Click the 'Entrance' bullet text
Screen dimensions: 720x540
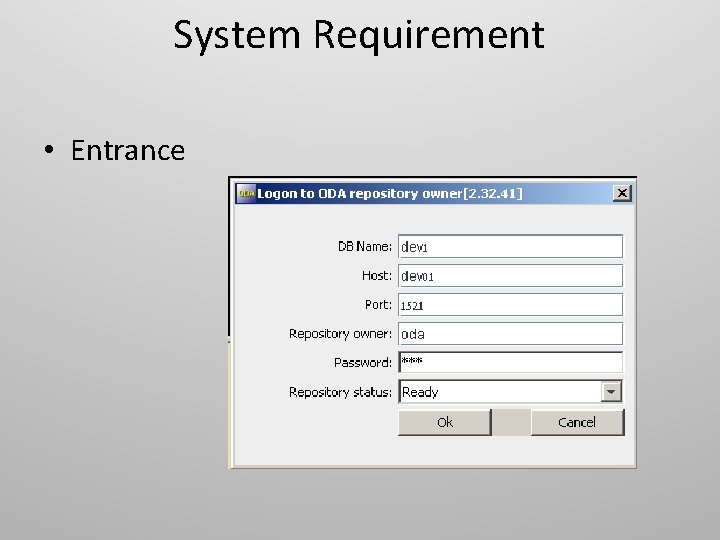tap(128, 150)
